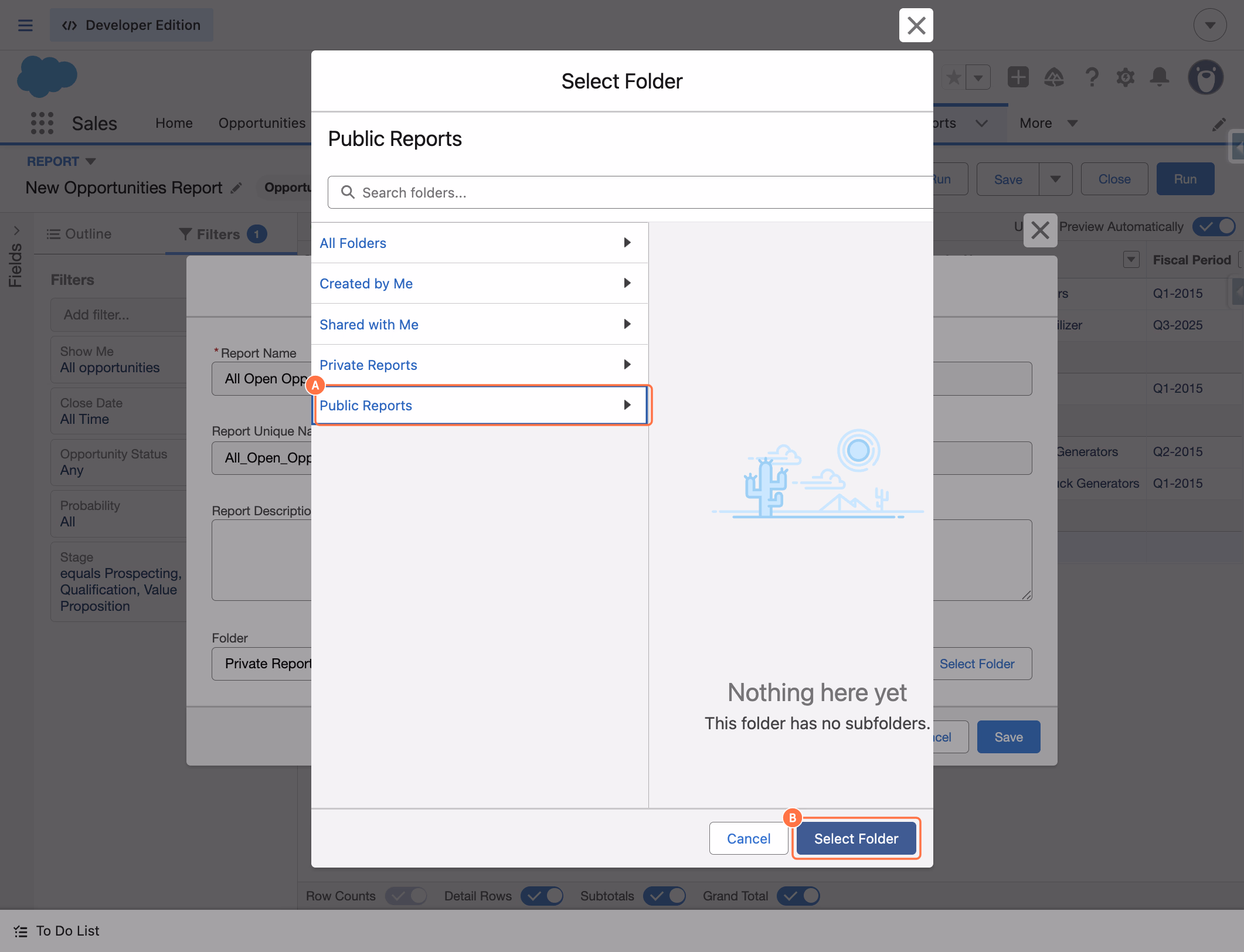This screenshot has width=1244, height=952.
Task: Open the Stage filter
Action: [x=119, y=582]
